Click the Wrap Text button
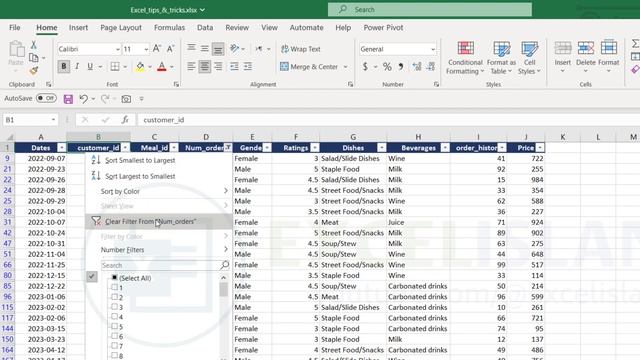This screenshot has width=640, height=360. [301, 49]
